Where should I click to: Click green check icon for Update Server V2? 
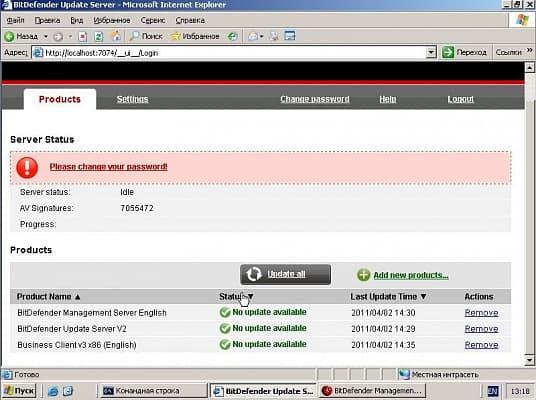tap(225, 328)
